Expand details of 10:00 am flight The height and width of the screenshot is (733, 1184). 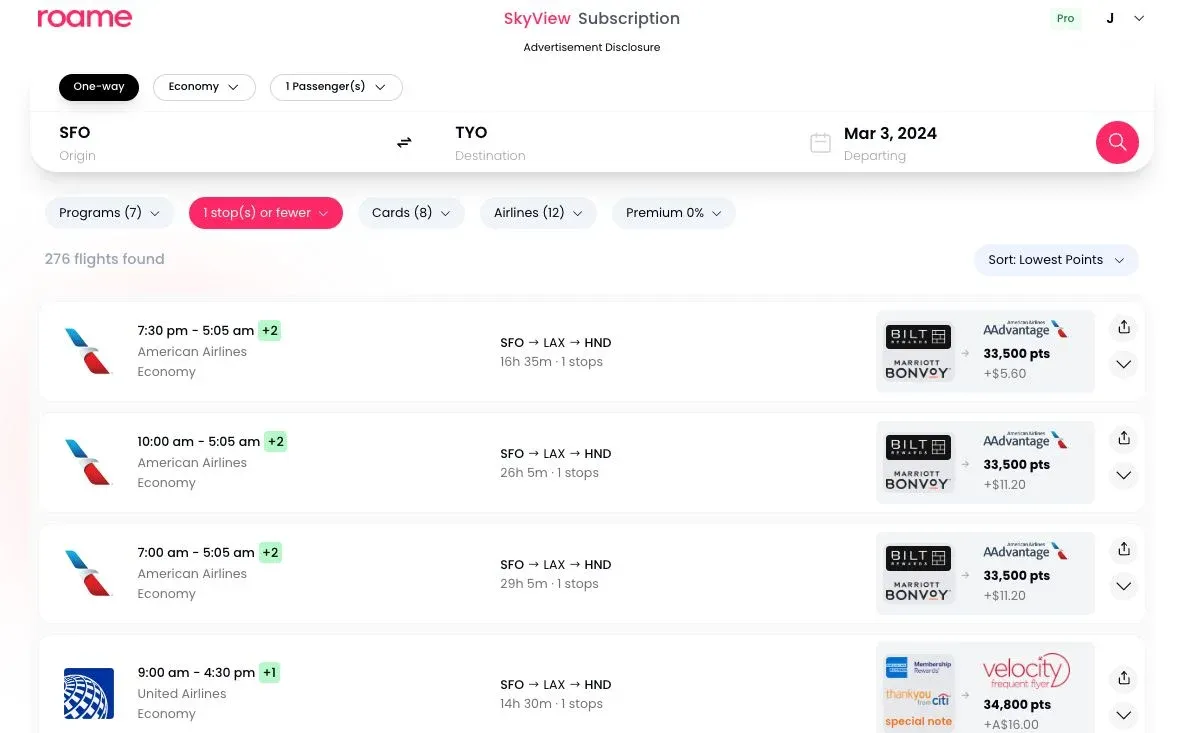pyautogui.click(x=1124, y=476)
